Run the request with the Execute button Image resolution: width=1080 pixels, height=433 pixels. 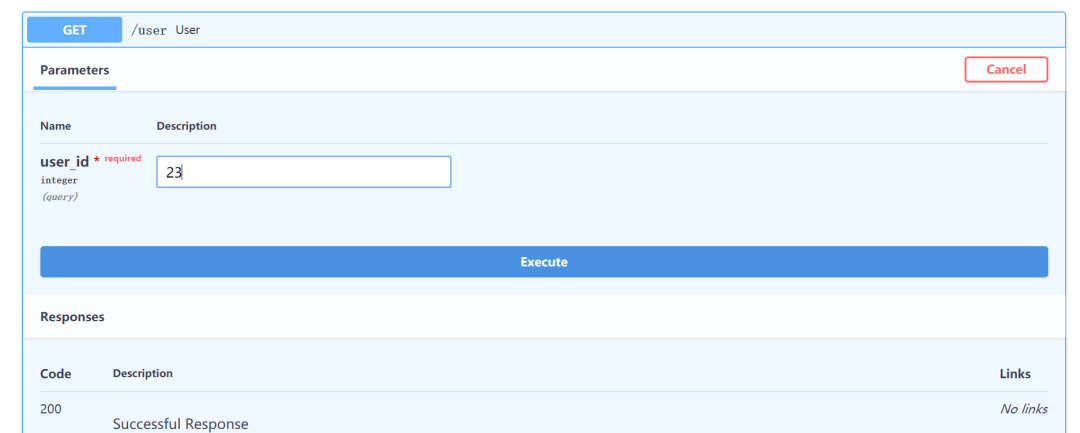pyautogui.click(x=544, y=262)
